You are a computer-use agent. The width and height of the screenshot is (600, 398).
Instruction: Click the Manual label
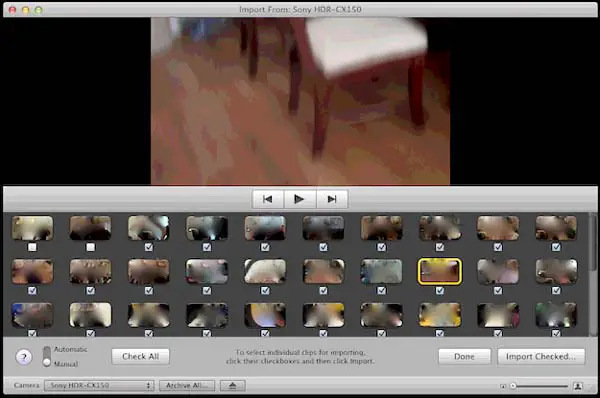click(x=66, y=364)
